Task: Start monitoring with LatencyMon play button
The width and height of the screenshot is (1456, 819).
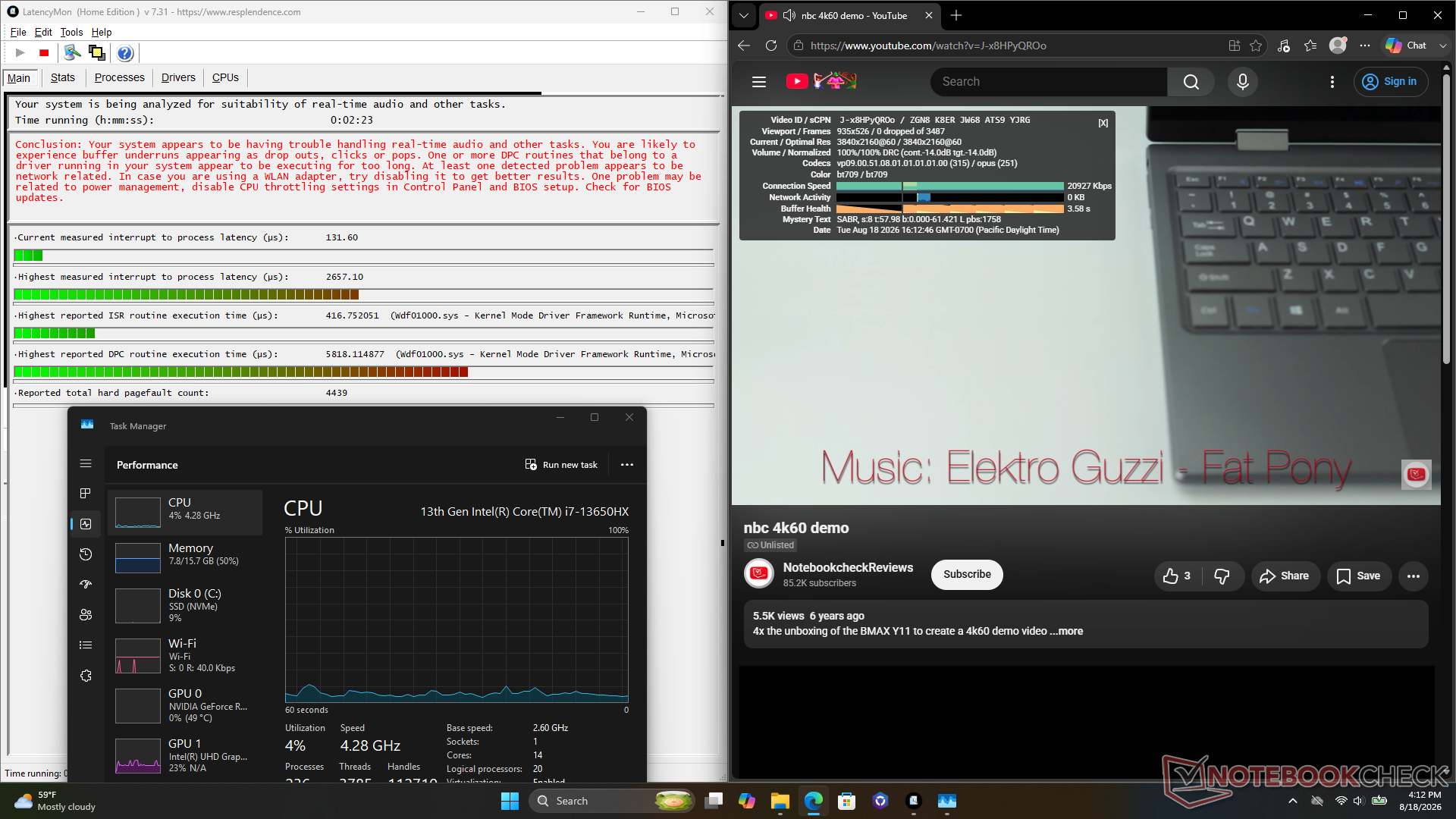Action: pyautogui.click(x=20, y=52)
